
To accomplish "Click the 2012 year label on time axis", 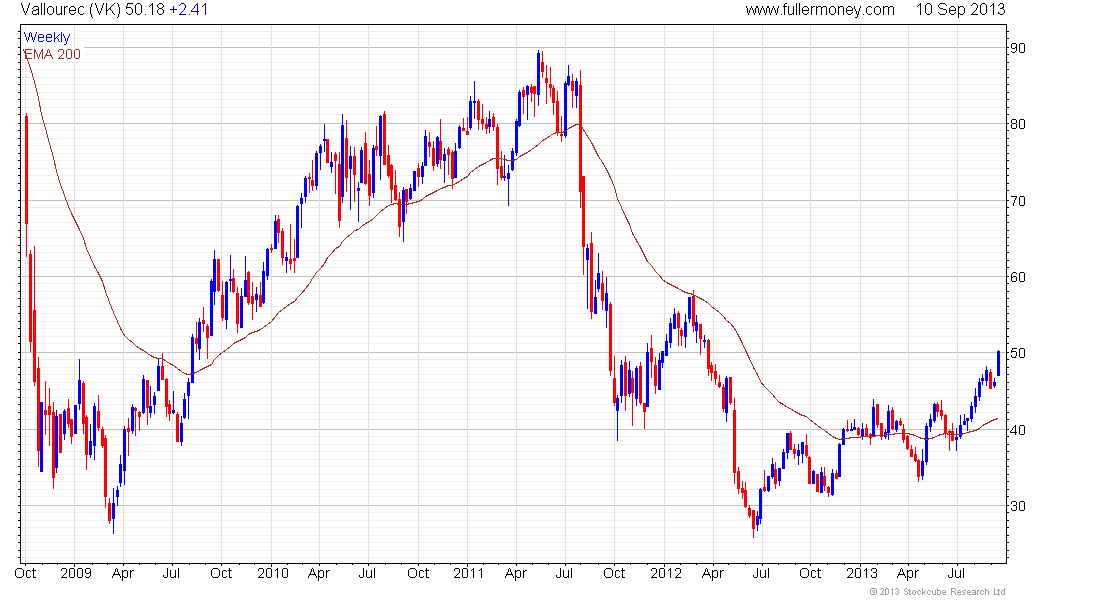I will click(x=666, y=573).
